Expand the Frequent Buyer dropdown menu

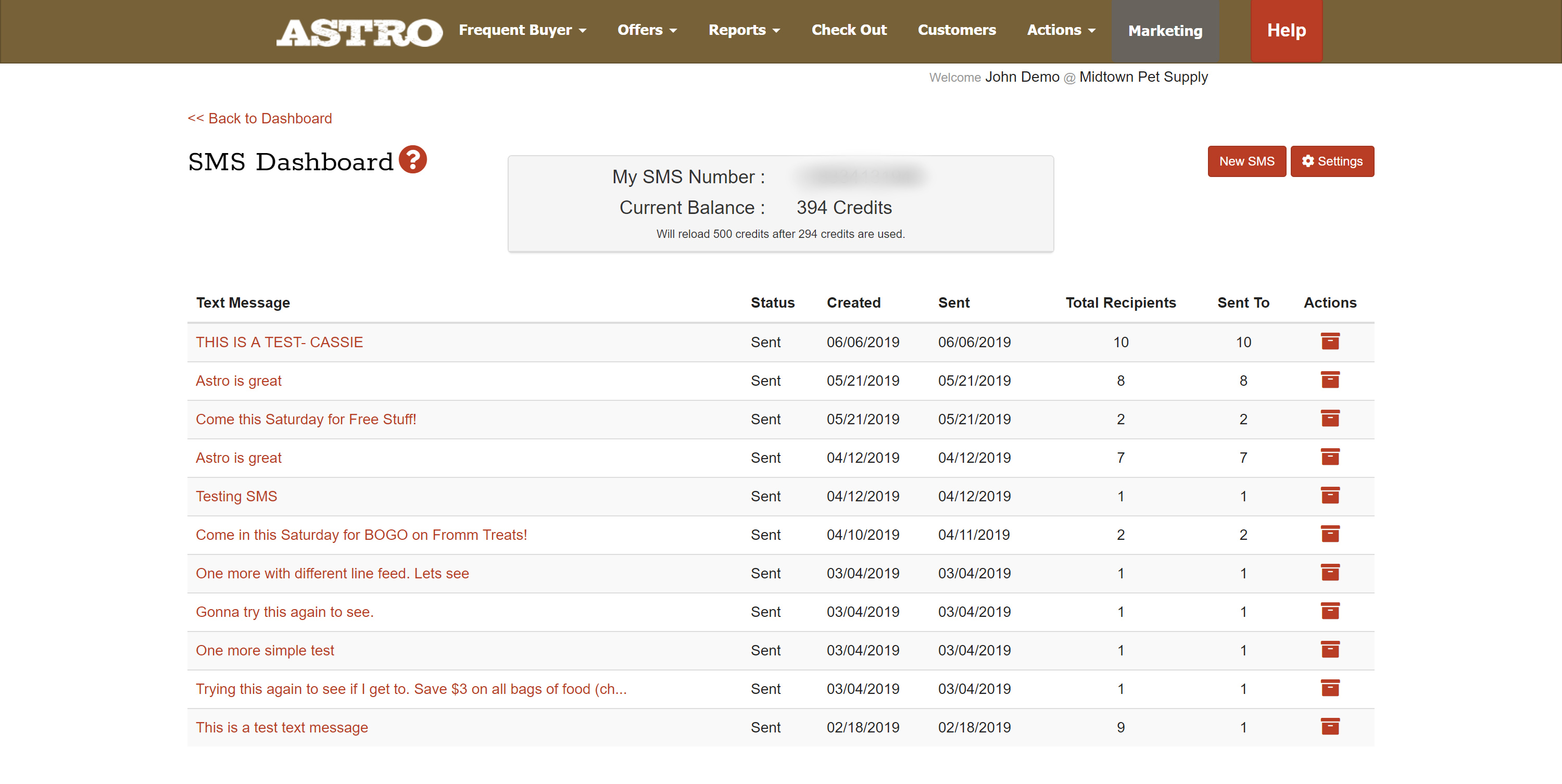tap(522, 30)
